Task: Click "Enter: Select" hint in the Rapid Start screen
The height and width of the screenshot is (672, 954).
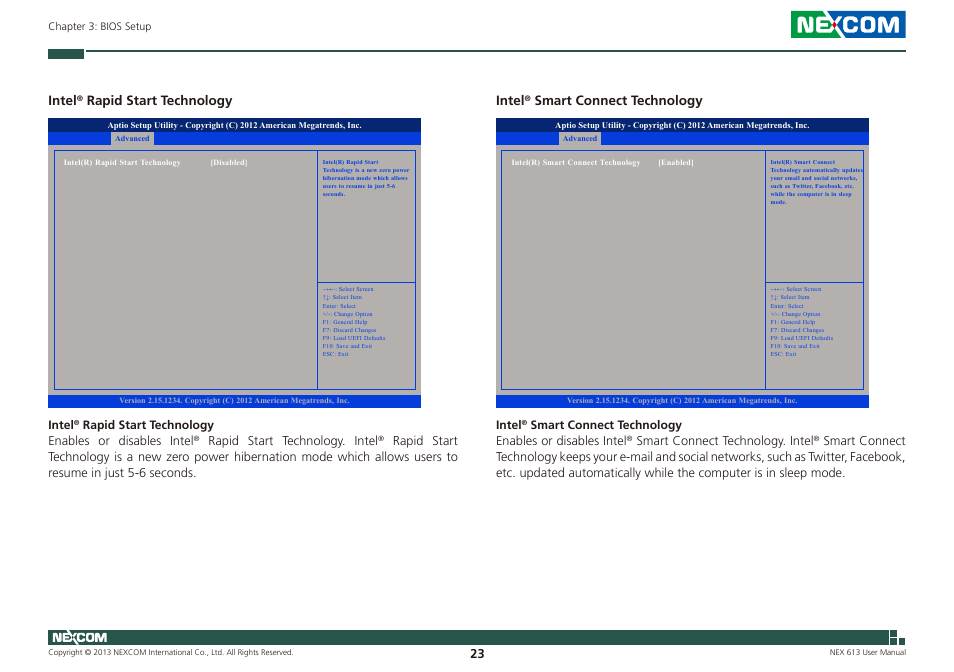Action: click(339, 306)
